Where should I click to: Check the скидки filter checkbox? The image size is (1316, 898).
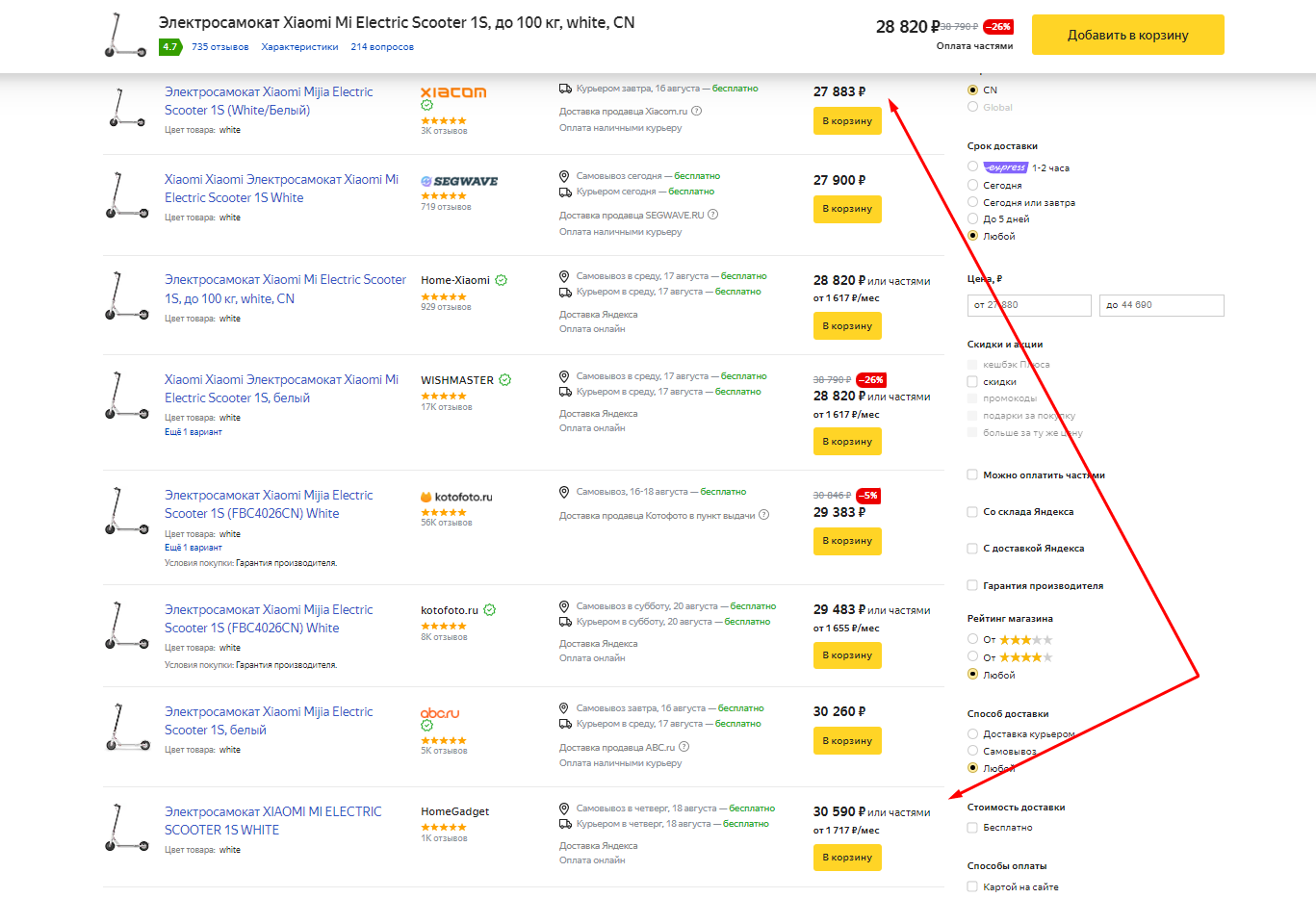coord(972,381)
